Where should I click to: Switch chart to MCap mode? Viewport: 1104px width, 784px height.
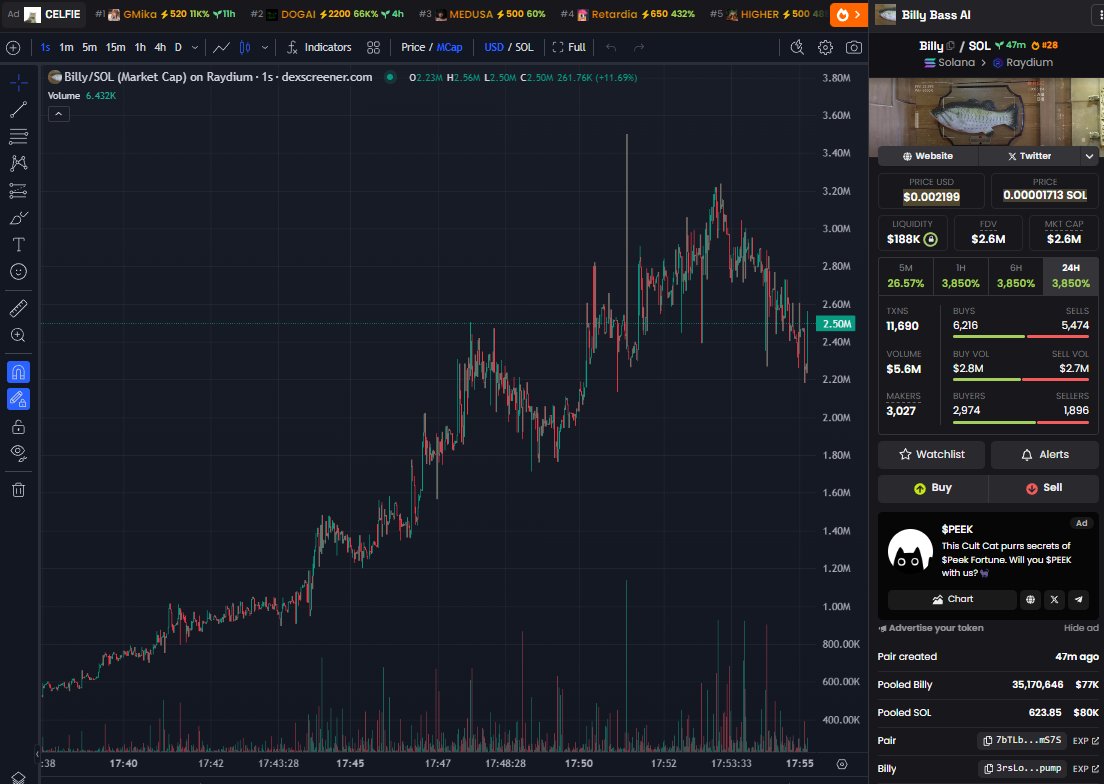(x=449, y=47)
